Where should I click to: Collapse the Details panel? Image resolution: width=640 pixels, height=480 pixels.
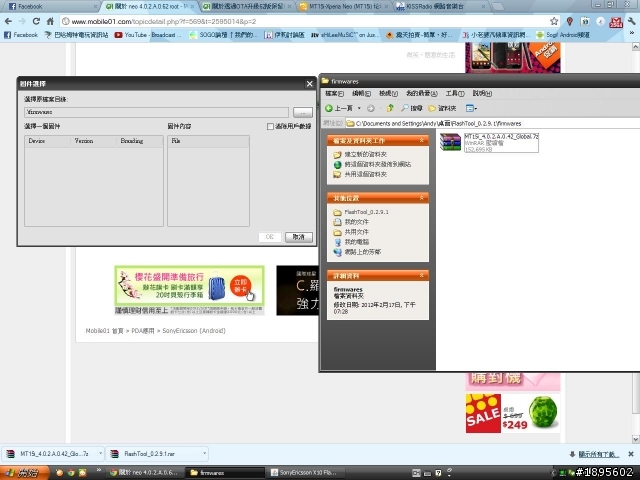pos(422,276)
